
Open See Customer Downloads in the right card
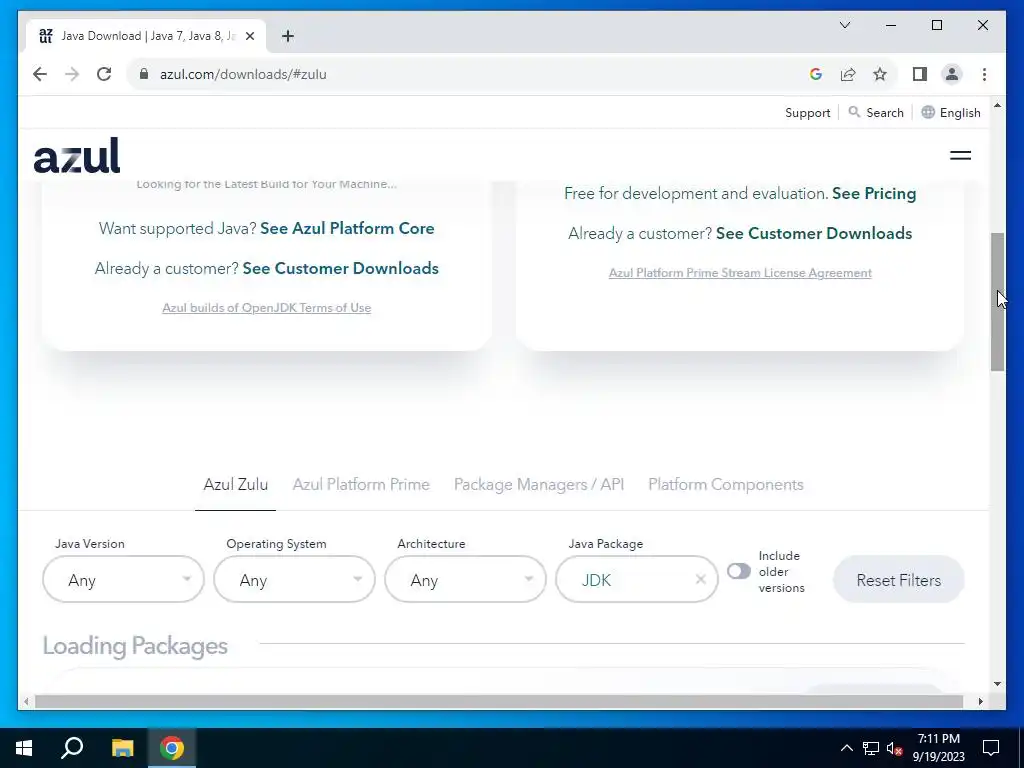814,234
